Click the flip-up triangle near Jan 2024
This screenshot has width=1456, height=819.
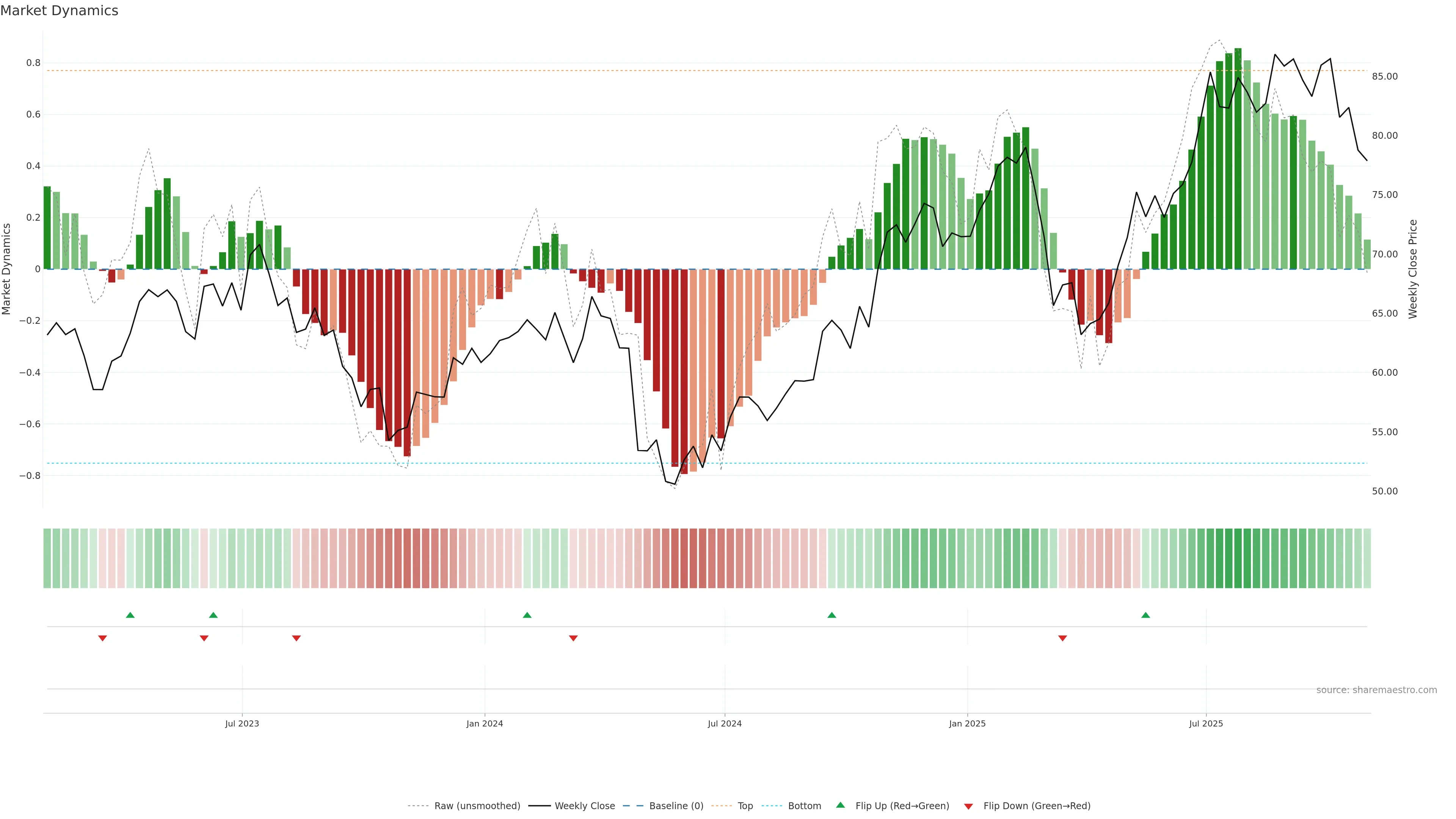527,615
